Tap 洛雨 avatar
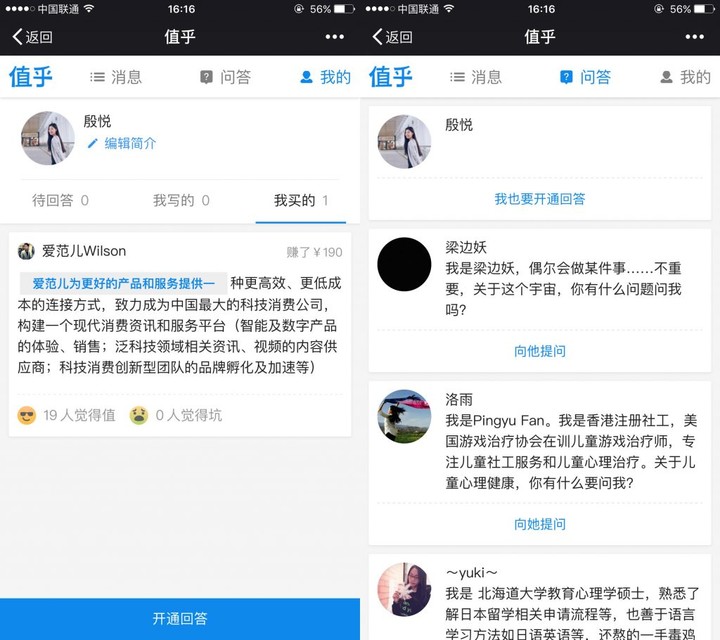The image size is (720, 640). click(404, 416)
